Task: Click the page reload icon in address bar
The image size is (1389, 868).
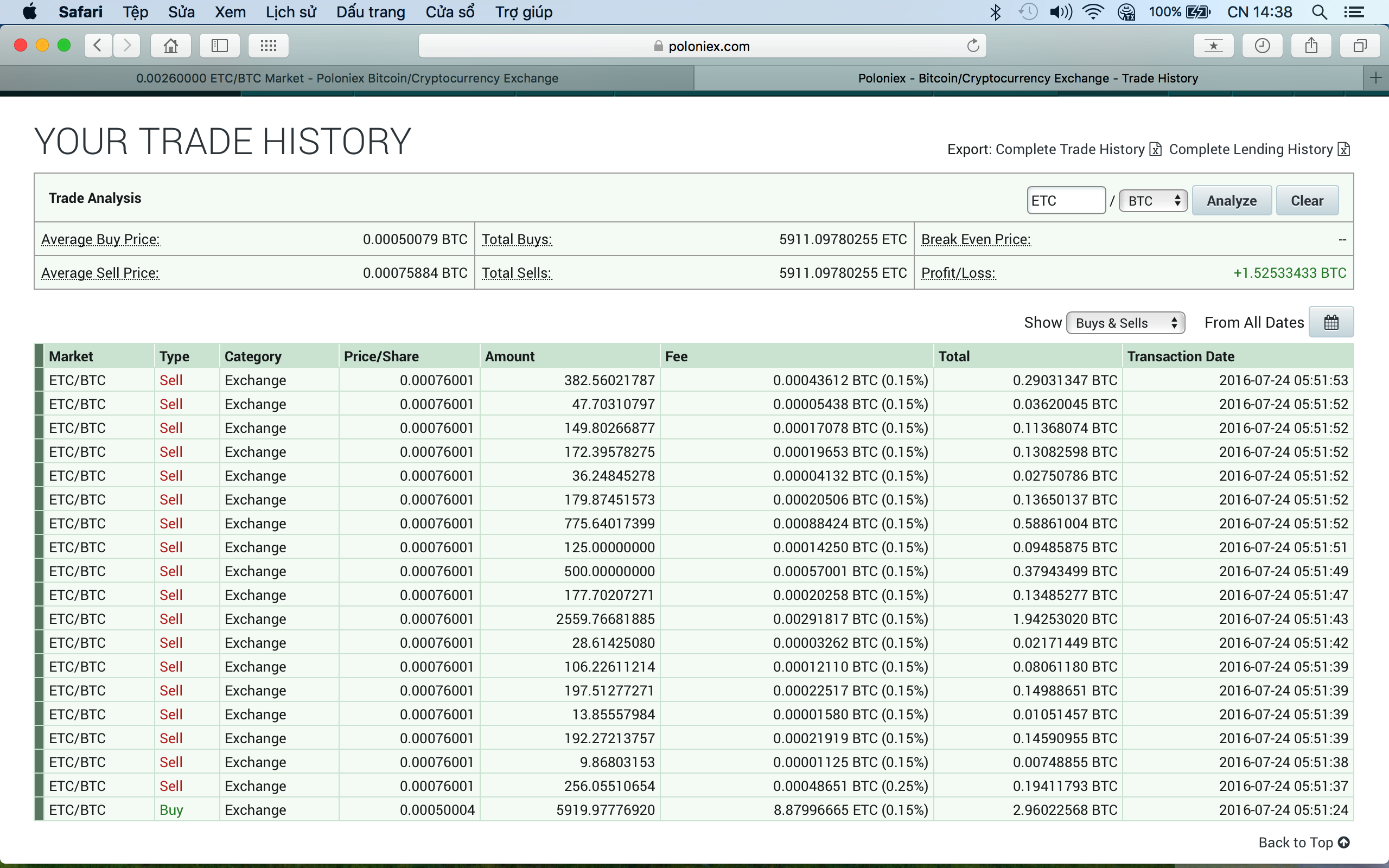Action: pyautogui.click(x=972, y=46)
